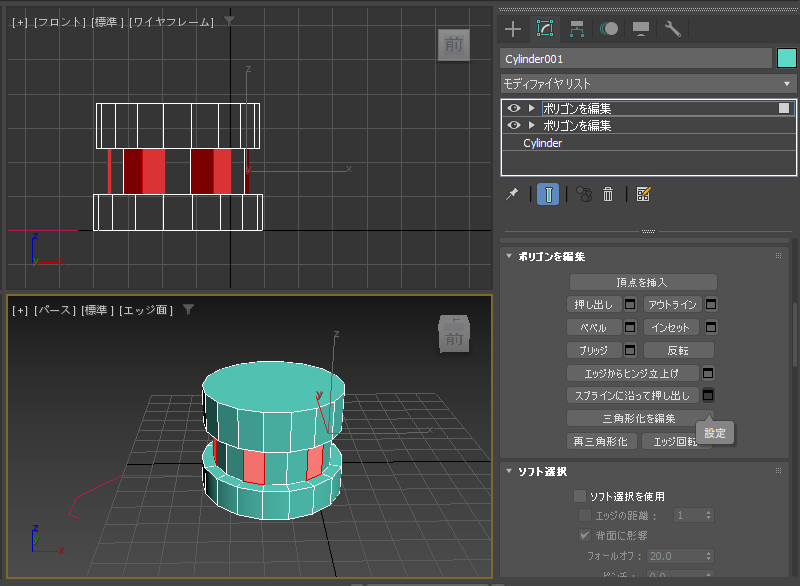Open the Motion panel tab
The height and width of the screenshot is (586, 800).
609,29
